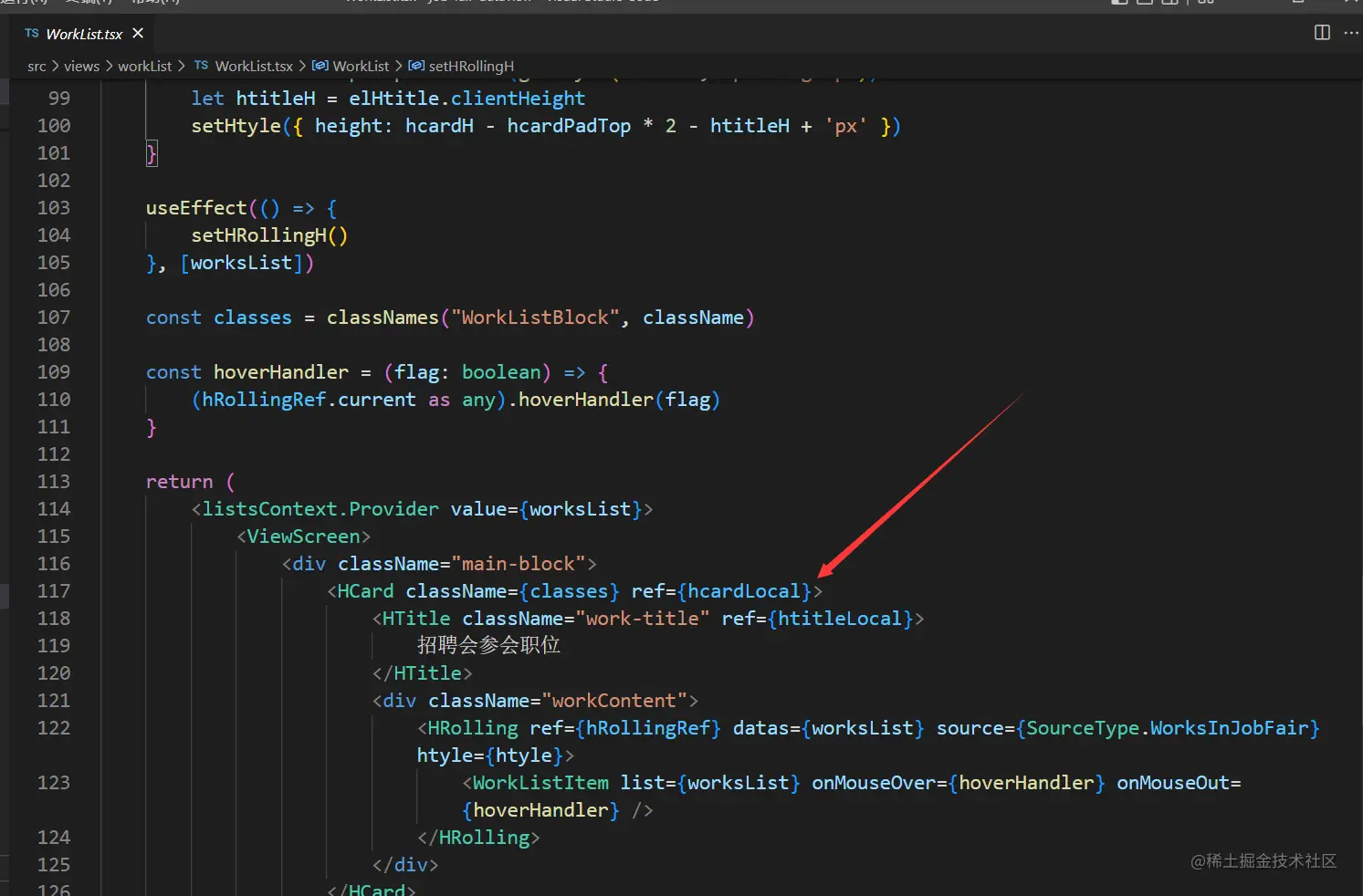Click the symbol icon before setHRollingH breadcrumb
The height and width of the screenshot is (896, 1363).
pyautogui.click(x=416, y=66)
